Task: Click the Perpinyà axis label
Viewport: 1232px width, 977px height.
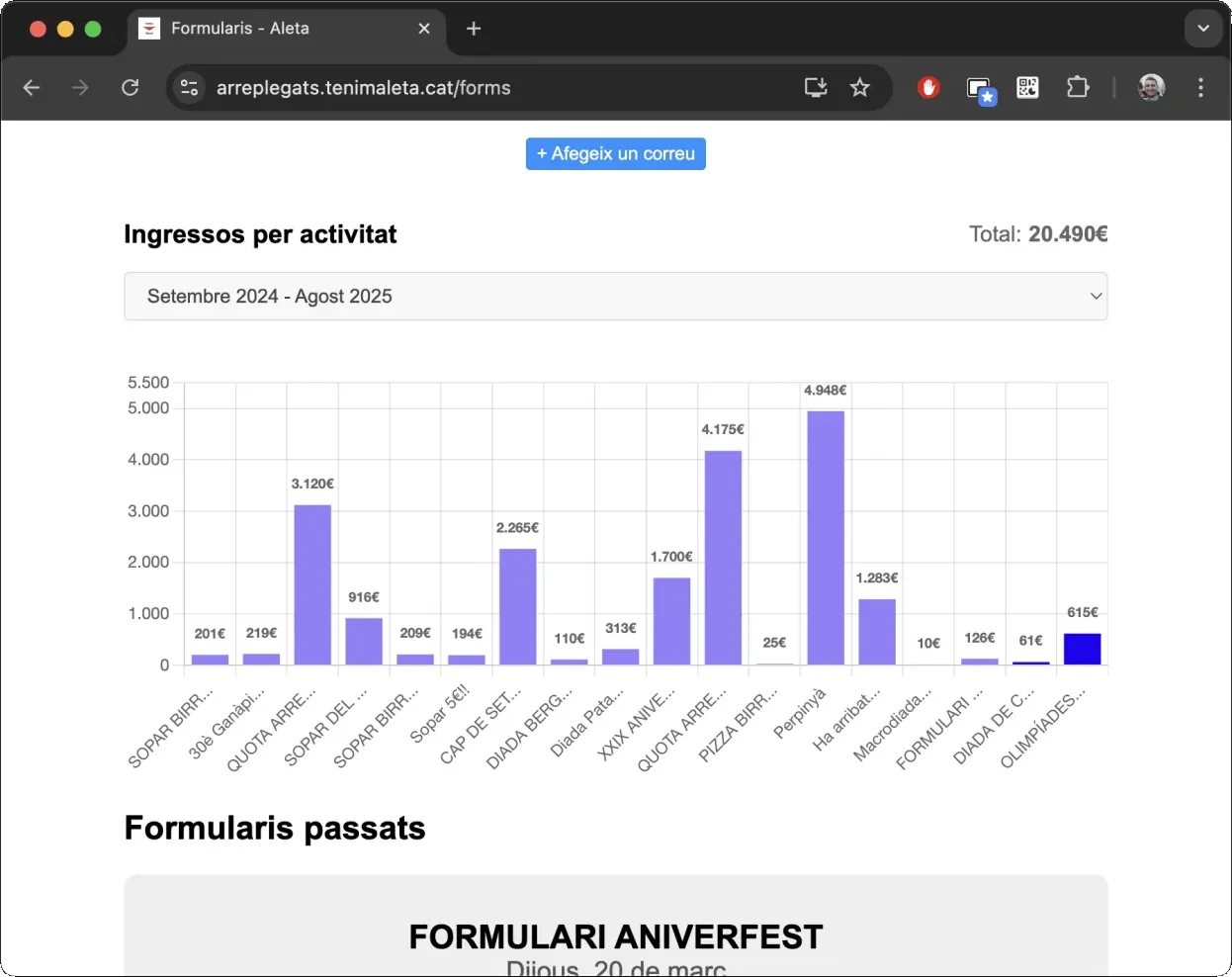Action: (799, 713)
